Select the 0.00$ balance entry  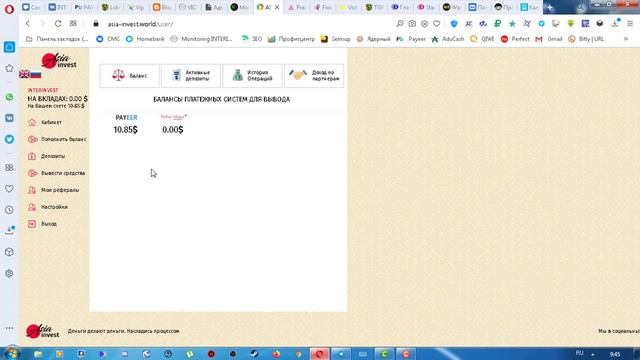173,124
